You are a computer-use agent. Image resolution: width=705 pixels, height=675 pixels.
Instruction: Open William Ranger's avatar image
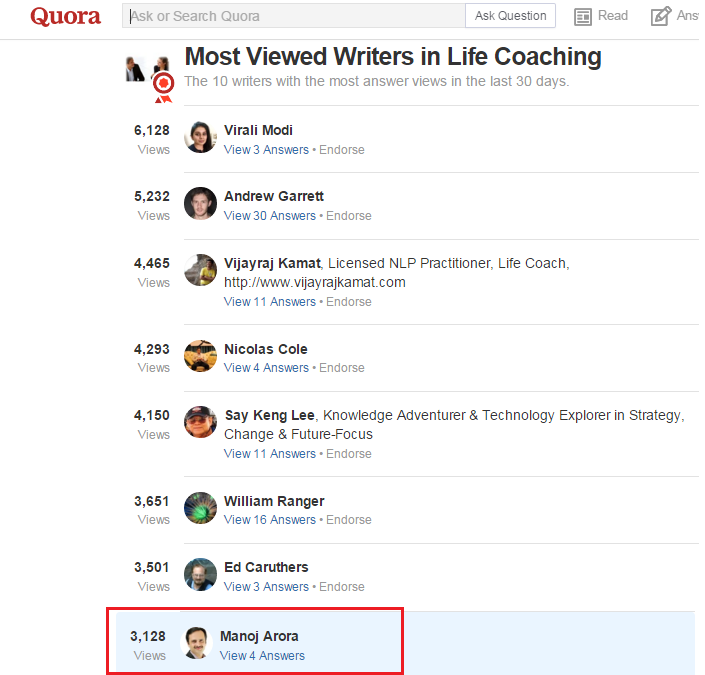[x=201, y=508]
